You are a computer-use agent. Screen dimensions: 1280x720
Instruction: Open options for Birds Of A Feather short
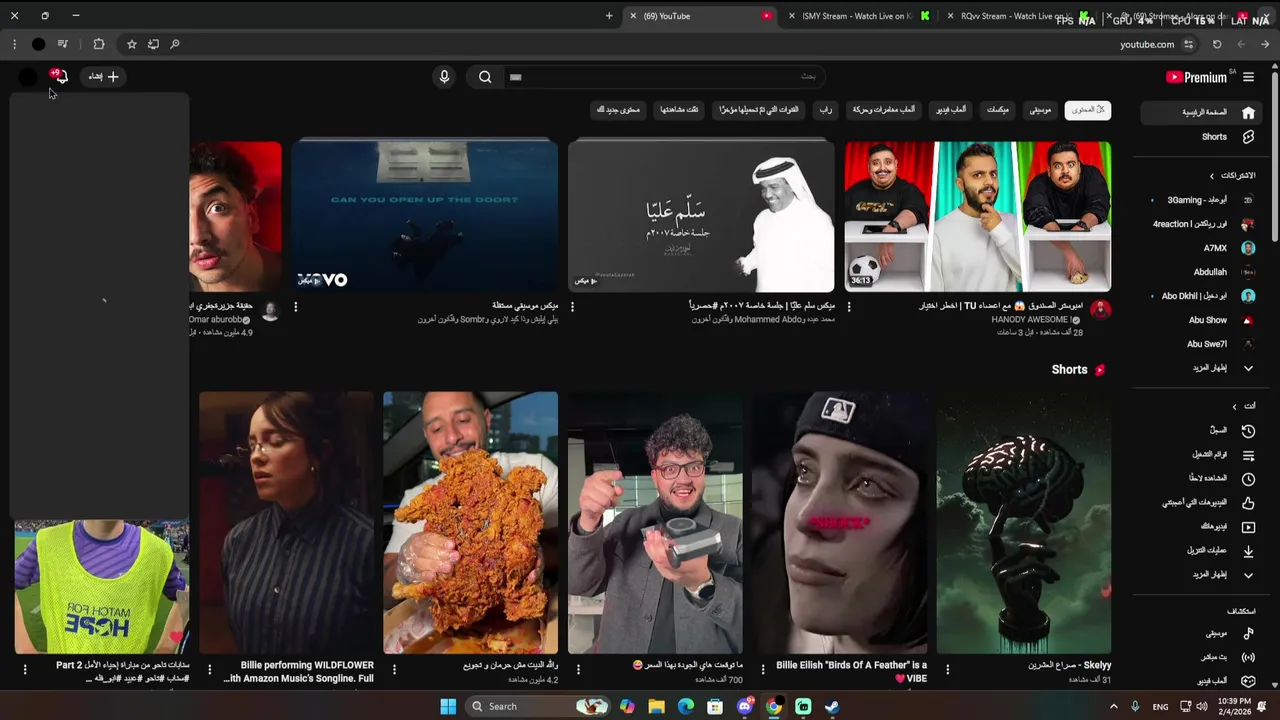pyautogui.click(x=763, y=669)
